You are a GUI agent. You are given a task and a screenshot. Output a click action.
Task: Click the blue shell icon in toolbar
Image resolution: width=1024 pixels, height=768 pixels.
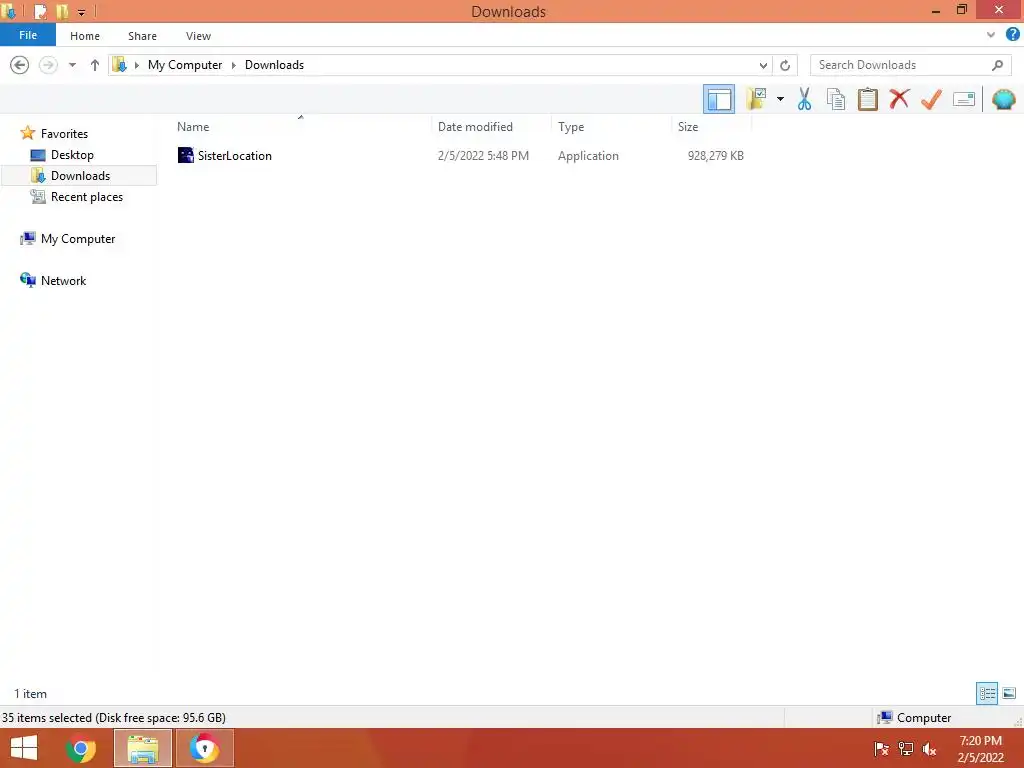click(x=1003, y=99)
